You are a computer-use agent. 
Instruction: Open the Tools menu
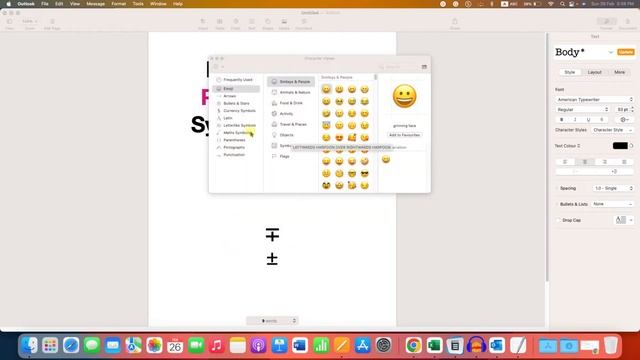pos(138,4)
